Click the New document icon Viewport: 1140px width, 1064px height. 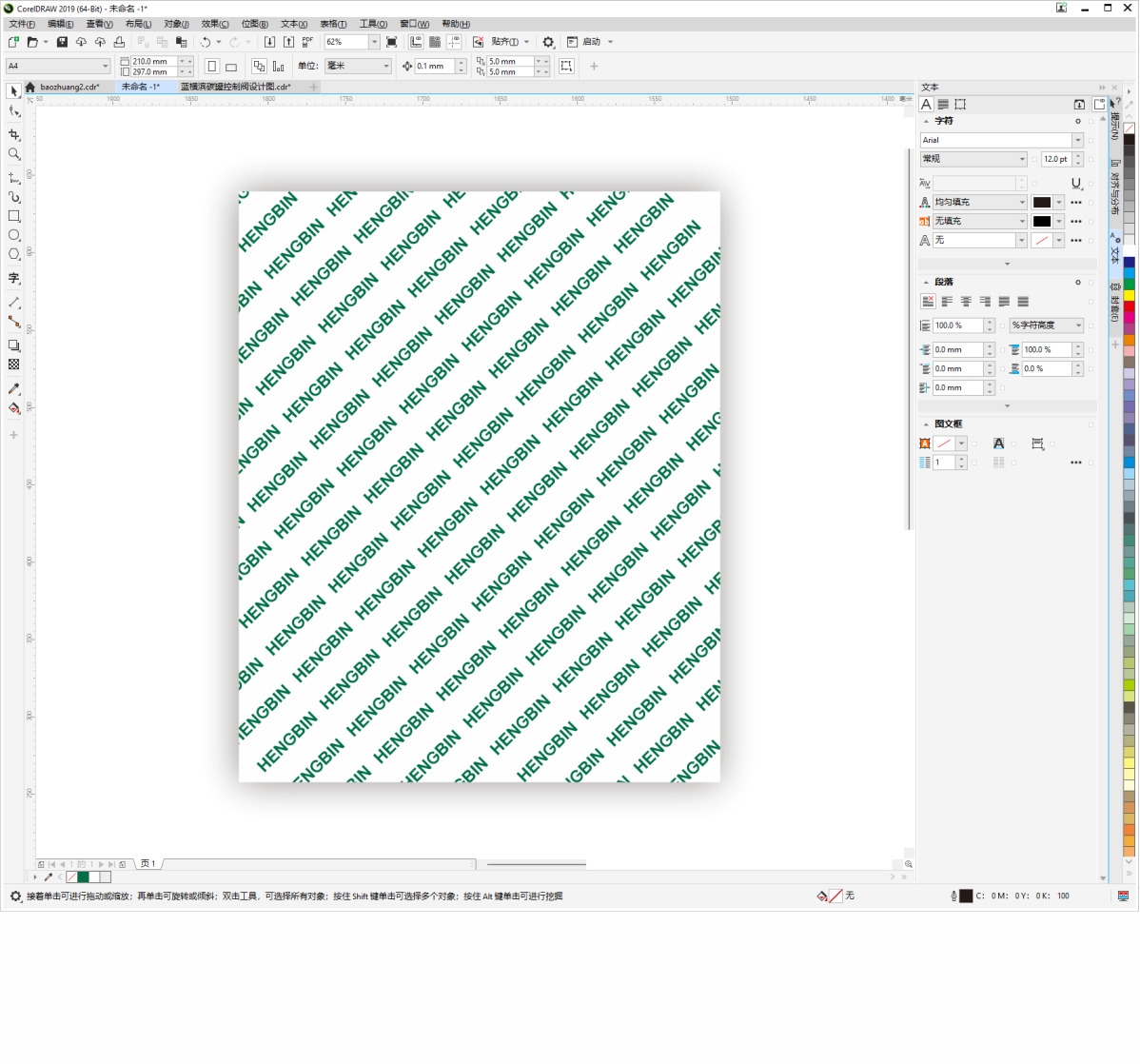13,42
